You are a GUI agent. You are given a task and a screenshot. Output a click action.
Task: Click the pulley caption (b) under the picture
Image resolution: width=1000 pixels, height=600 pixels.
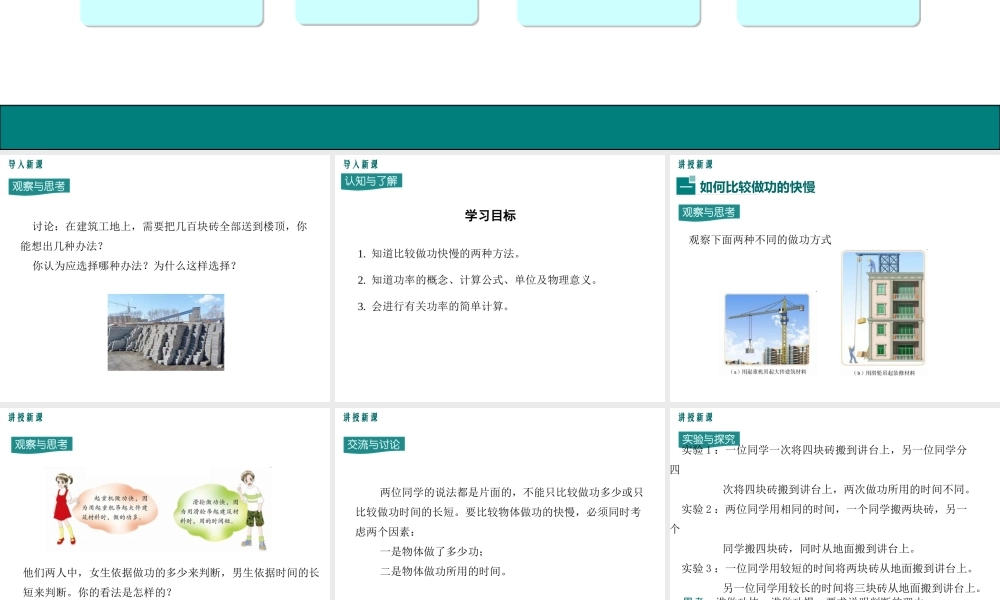click(884, 373)
